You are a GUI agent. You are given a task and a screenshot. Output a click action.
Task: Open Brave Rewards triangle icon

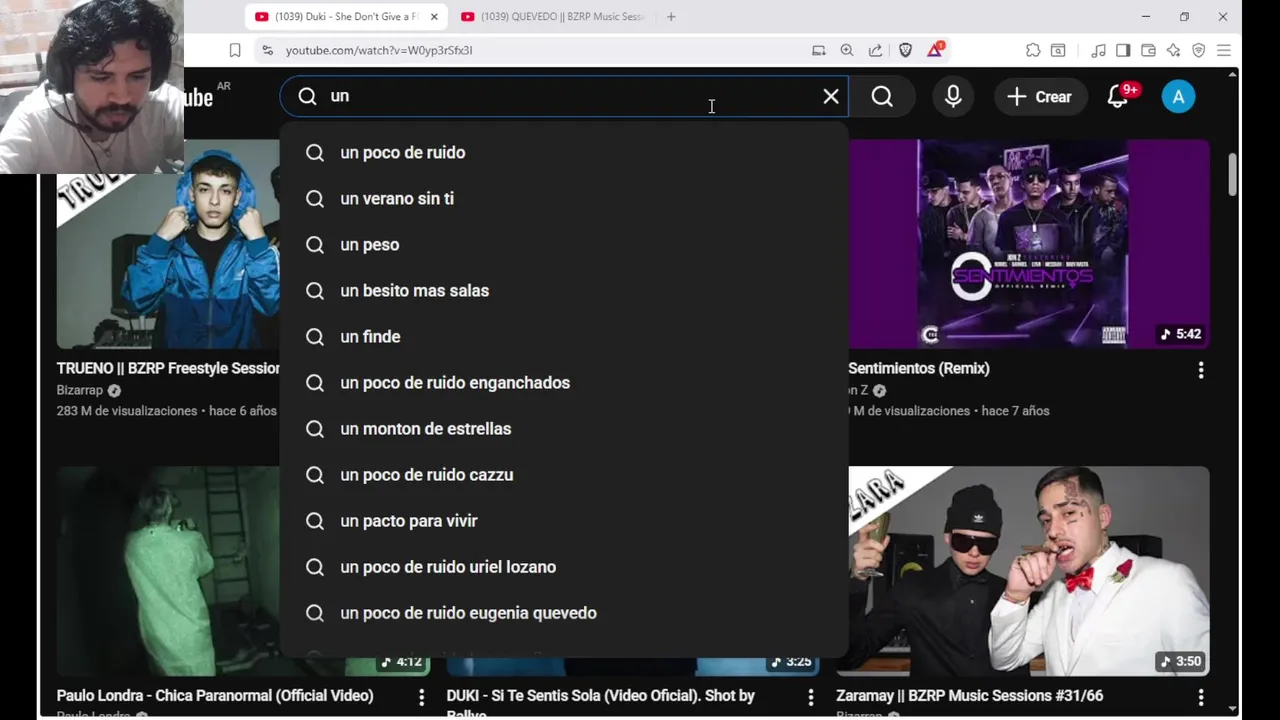click(935, 50)
